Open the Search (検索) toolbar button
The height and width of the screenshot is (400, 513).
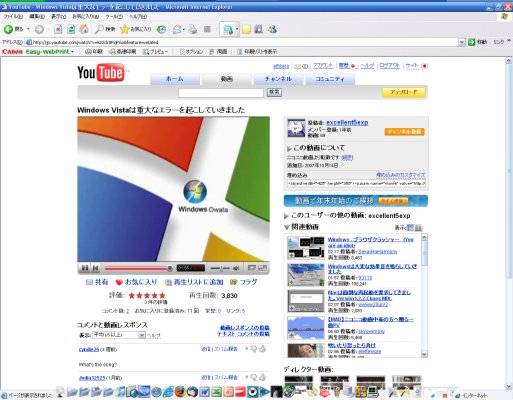105,29
